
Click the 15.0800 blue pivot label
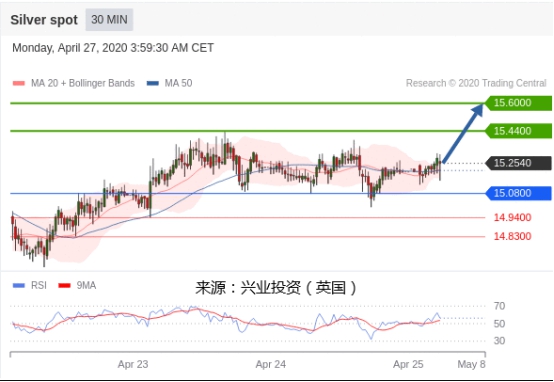(518, 193)
